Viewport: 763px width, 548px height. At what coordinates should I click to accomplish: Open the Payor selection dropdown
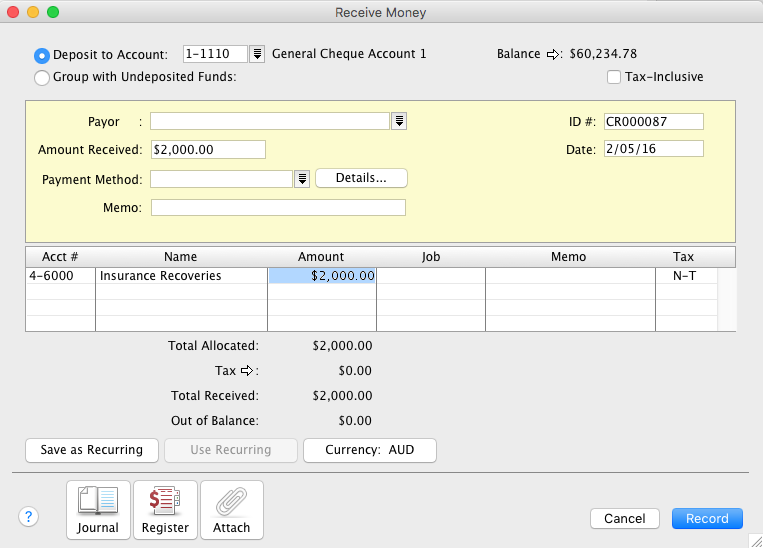coord(400,121)
